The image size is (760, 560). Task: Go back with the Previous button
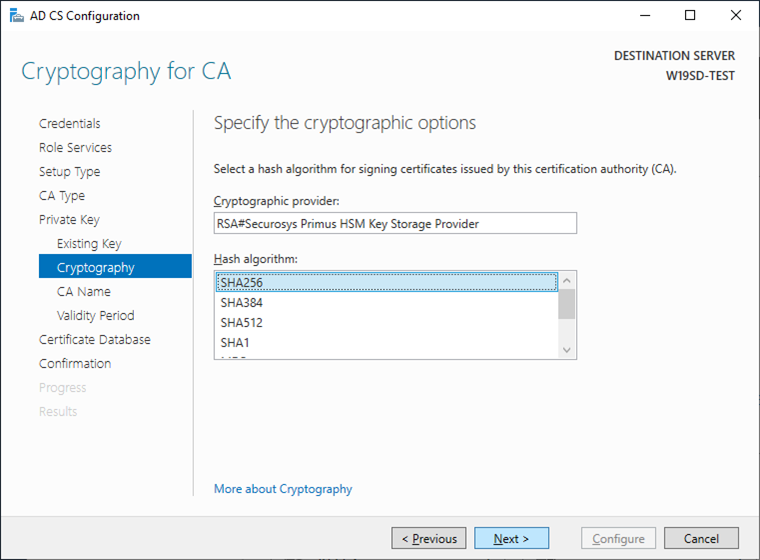429,539
